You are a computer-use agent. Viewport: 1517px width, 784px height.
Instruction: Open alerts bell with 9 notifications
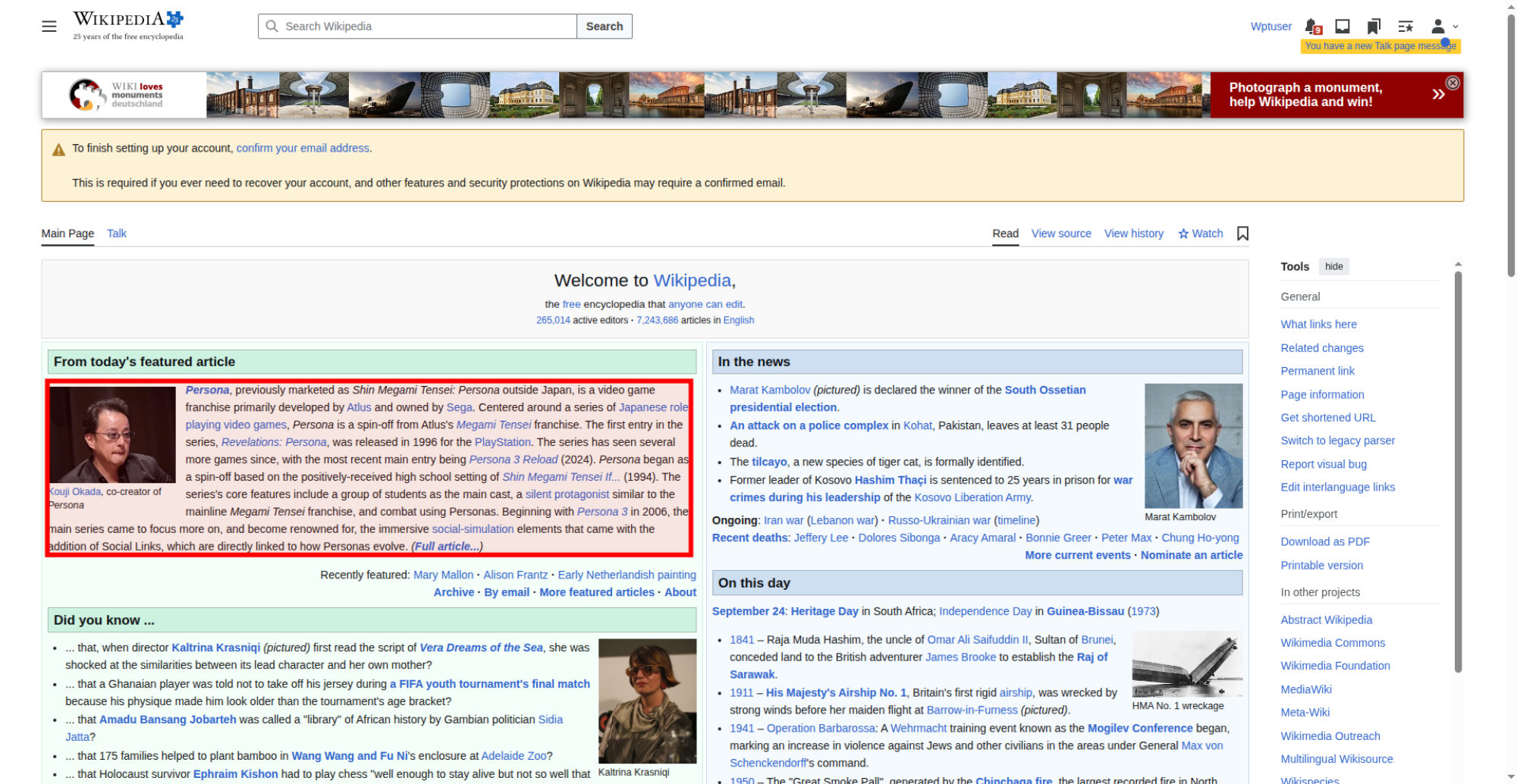[1313, 27]
